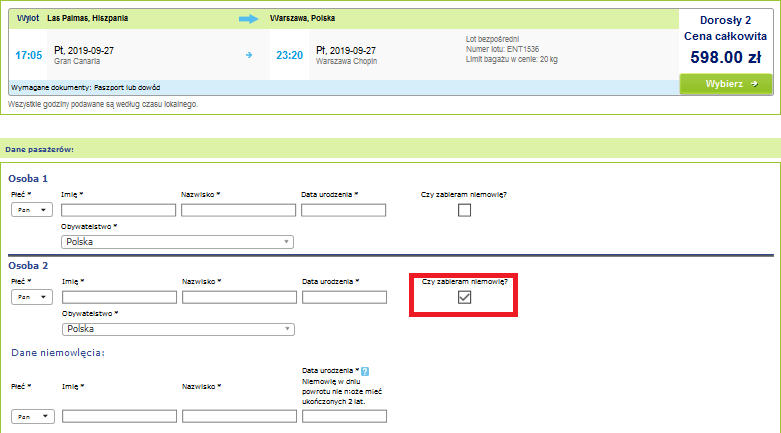Expand Obywatelstwo dropdown for Osoba 2
781x433 pixels.
(178, 329)
